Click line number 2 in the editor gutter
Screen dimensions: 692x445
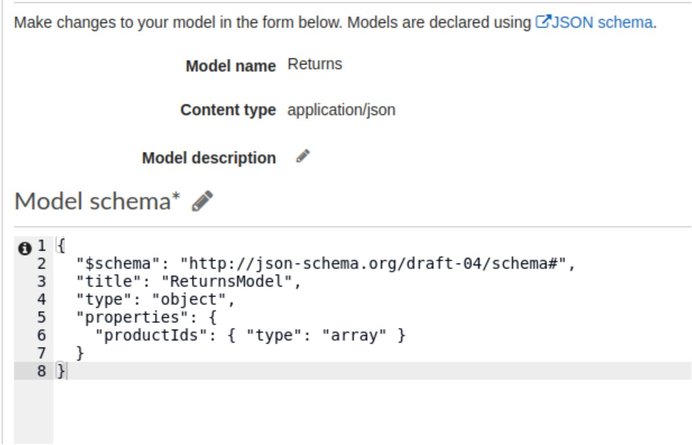[x=41, y=264]
